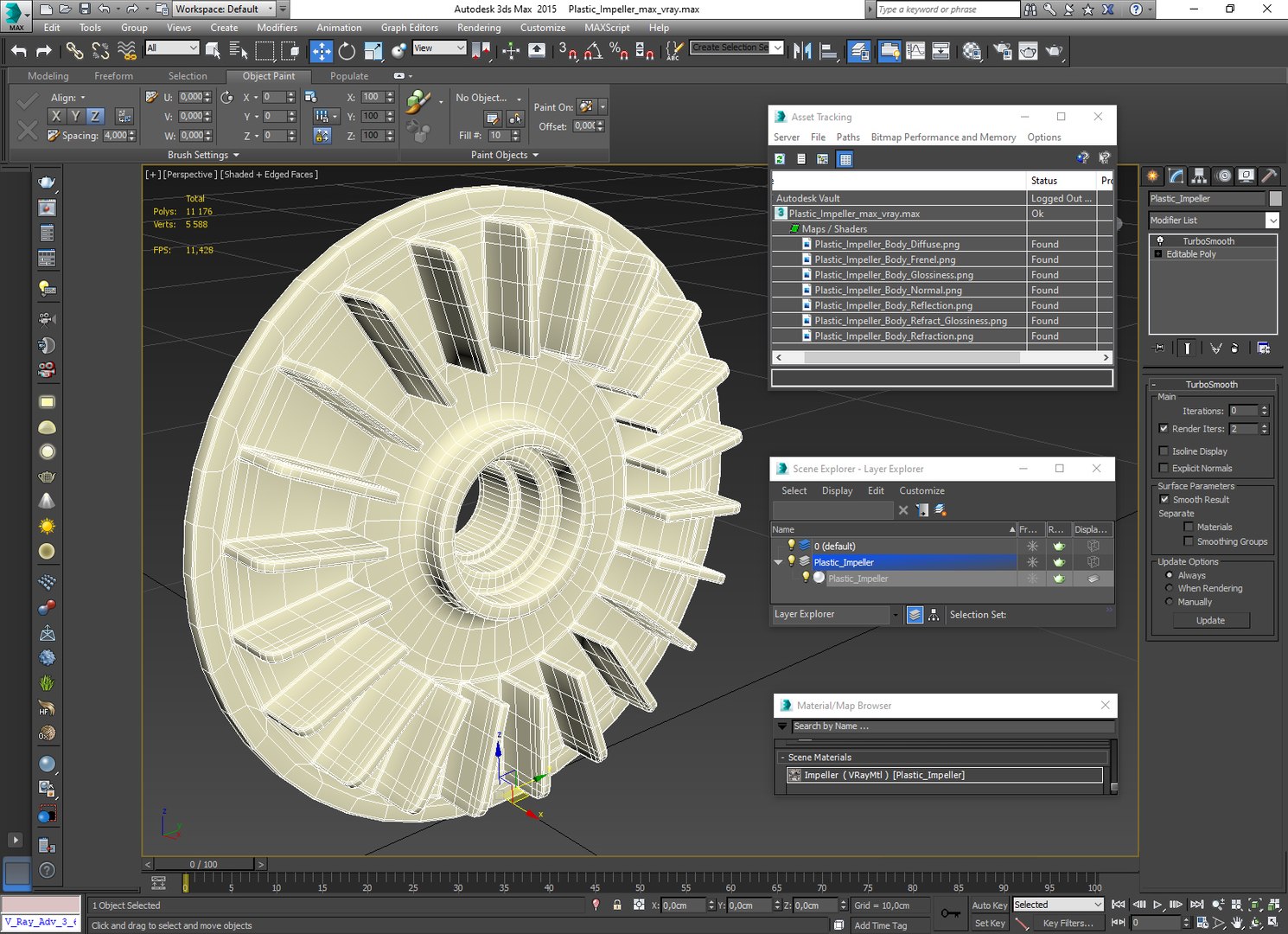This screenshot has height=934, width=1288.
Task: Click the Layer Explorer layers mode icon
Action: pyautogui.click(x=915, y=615)
